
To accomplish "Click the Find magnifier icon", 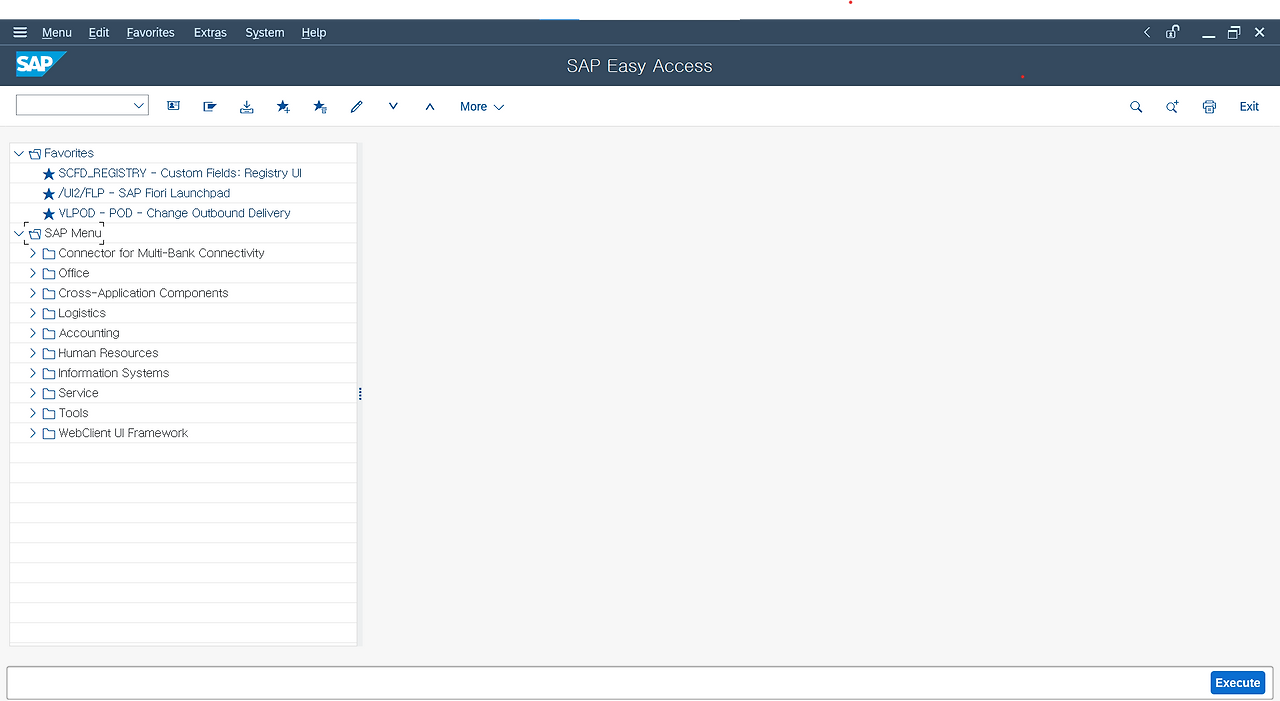I will point(1135,106).
